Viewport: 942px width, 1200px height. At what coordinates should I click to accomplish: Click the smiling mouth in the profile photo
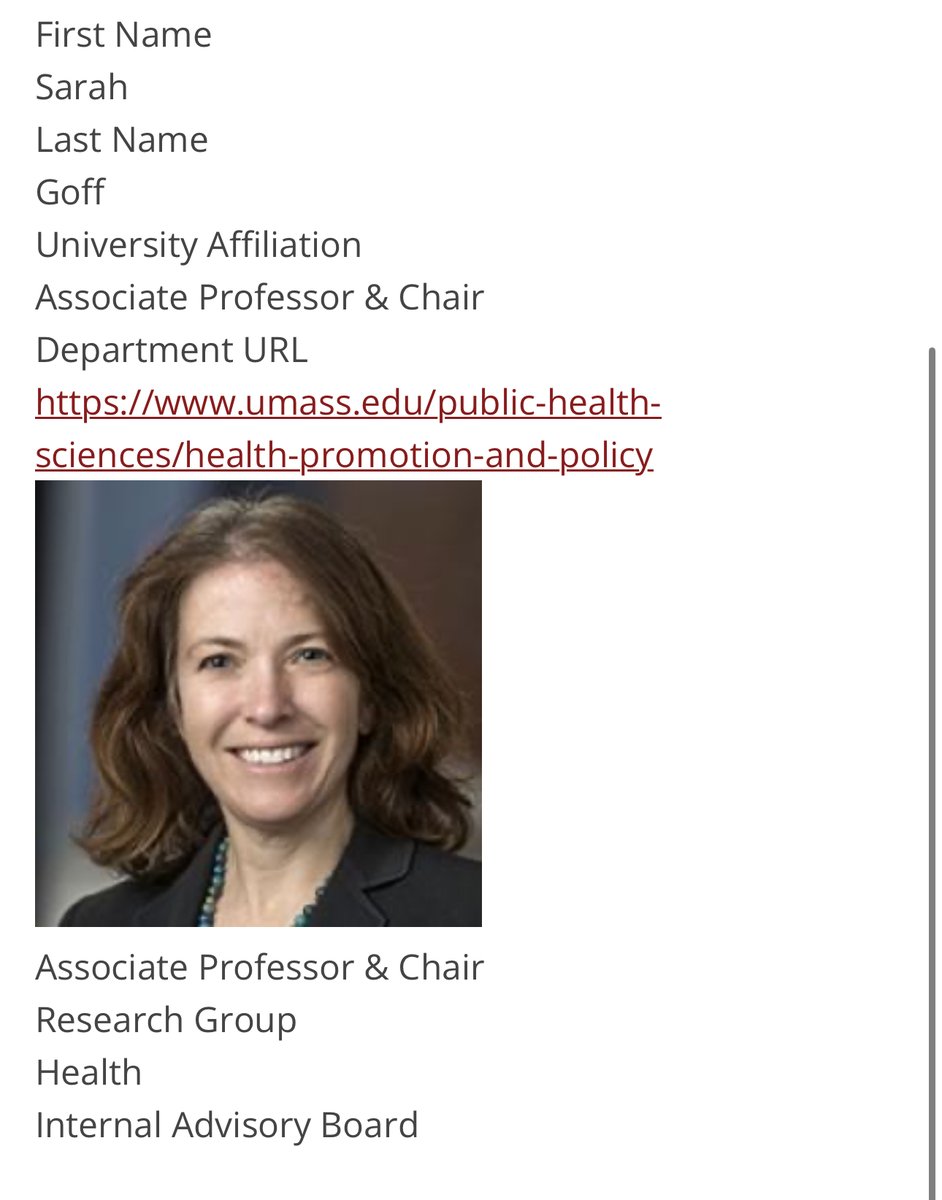[x=272, y=753]
